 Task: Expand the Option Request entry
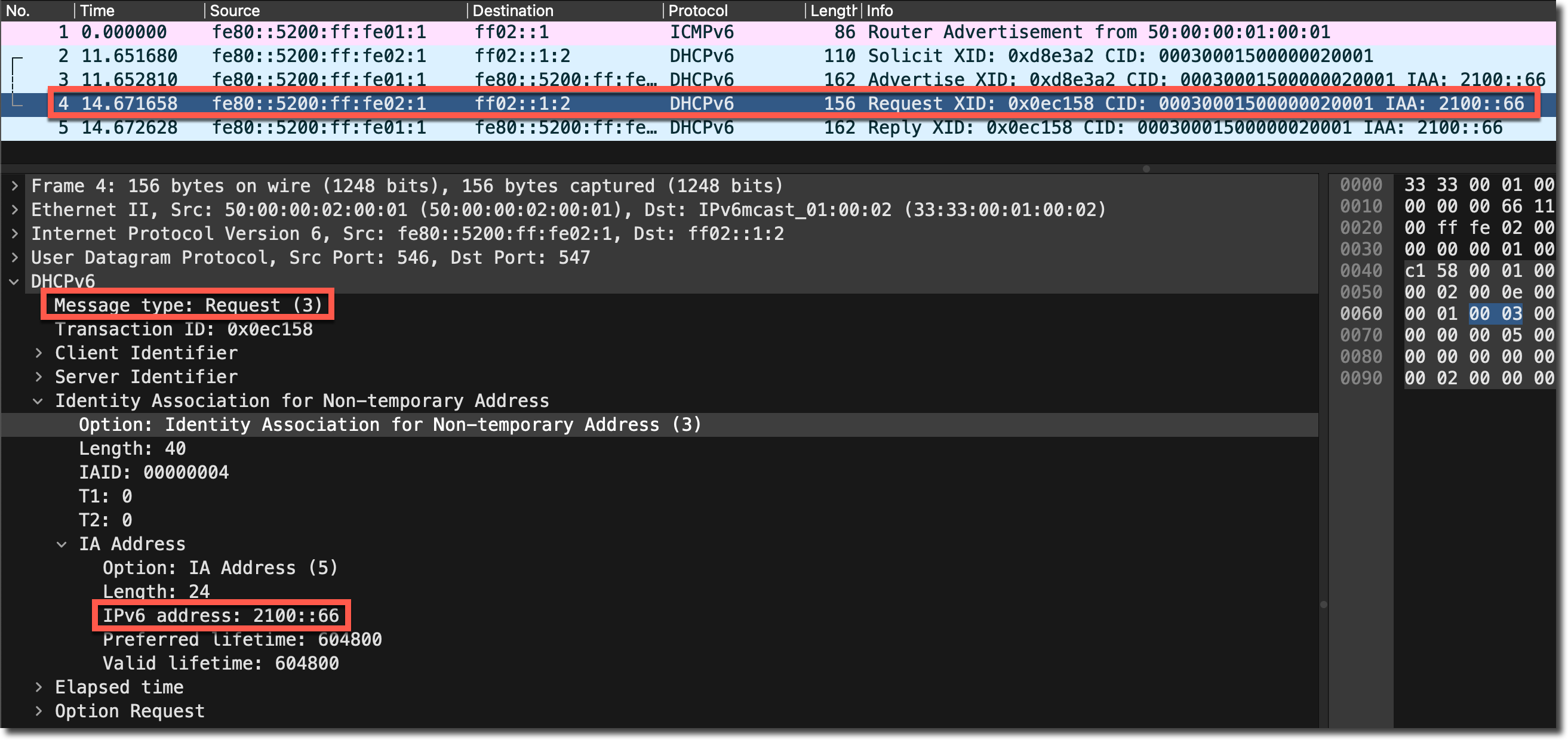[x=38, y=711]
